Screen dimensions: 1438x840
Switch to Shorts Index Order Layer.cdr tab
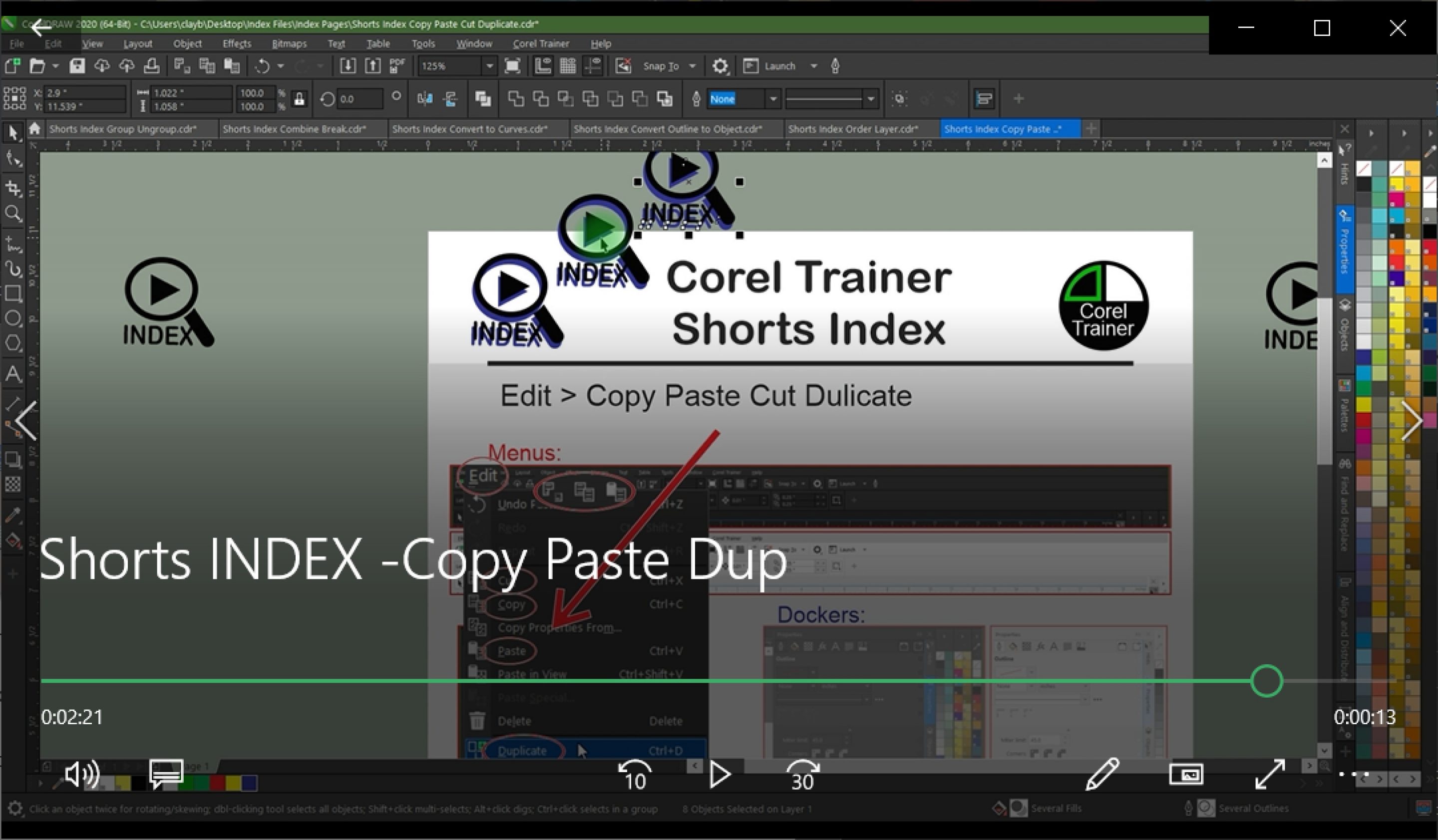click(853, 129)
